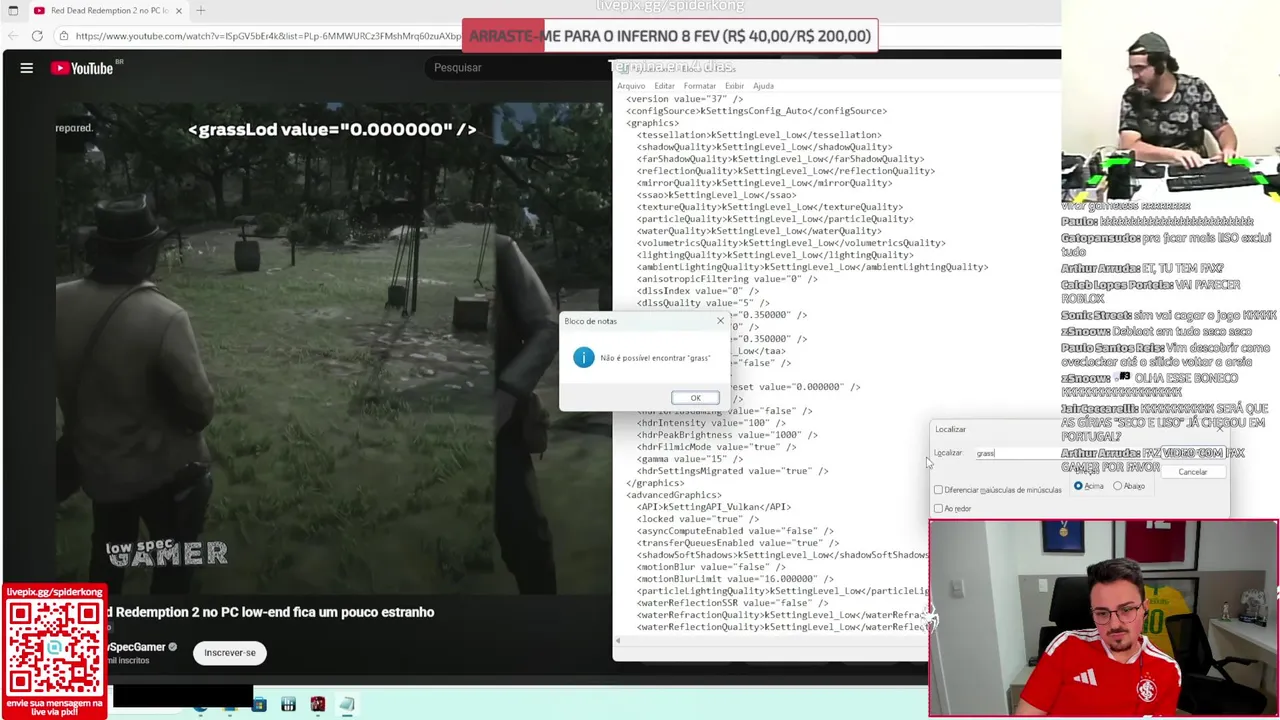This screenshot has height=720, width=1280.
Task: Click the browser URL address bar
Action: pos(268,36)
